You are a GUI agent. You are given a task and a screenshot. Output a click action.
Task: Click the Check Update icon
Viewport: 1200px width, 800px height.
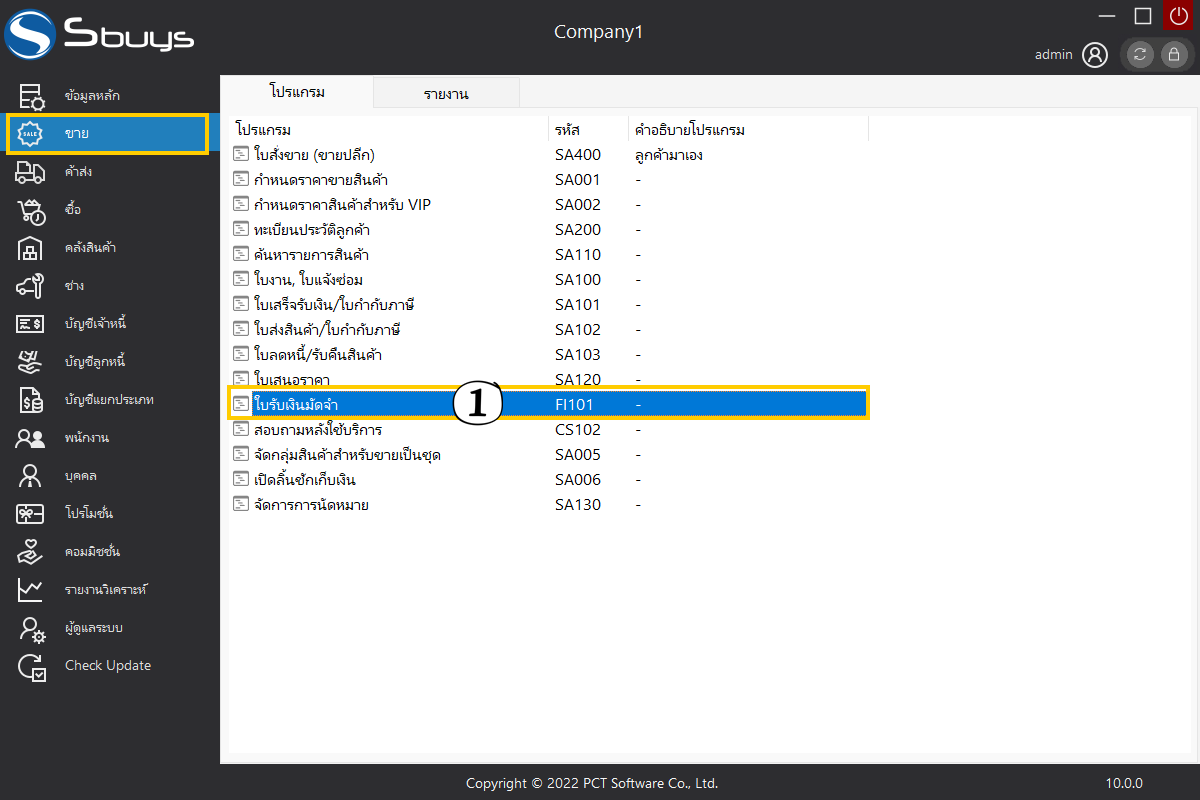(31, 666)
